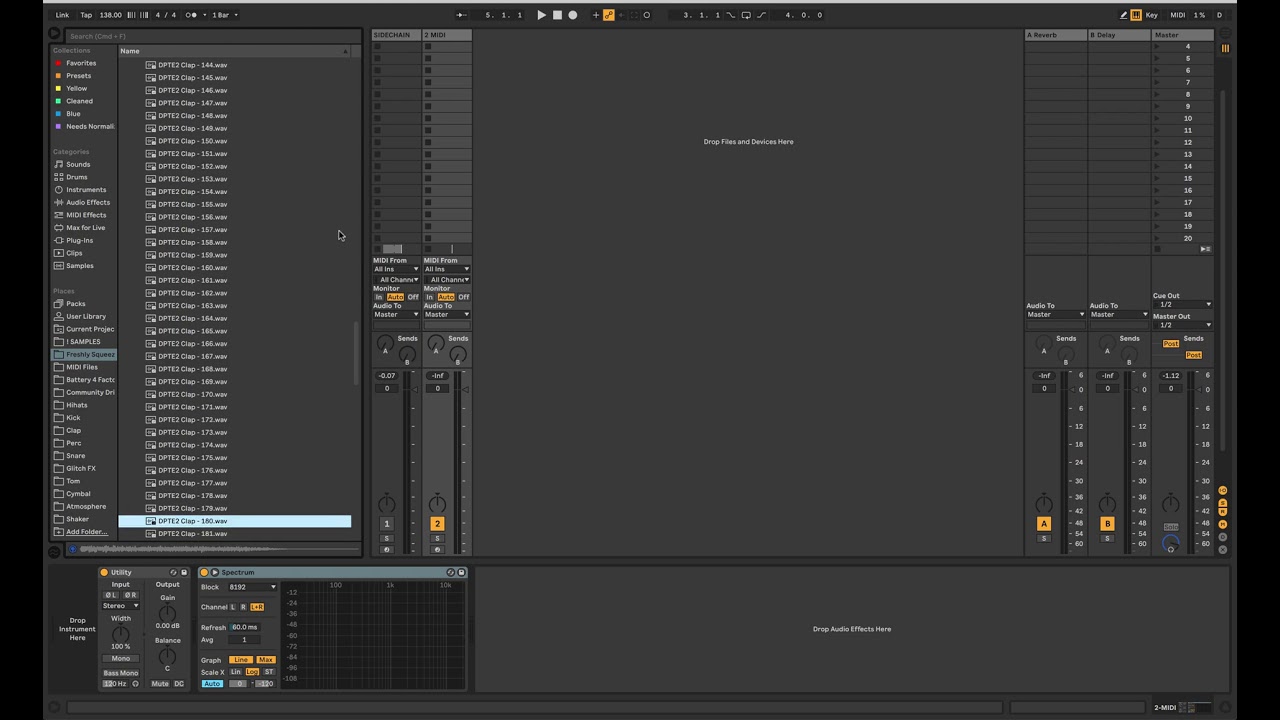Image resolution: width=1280 pixels, height=720 pixels.
Task: Open the Spectrum Block size dropdown
Action: tap(252, 587)
